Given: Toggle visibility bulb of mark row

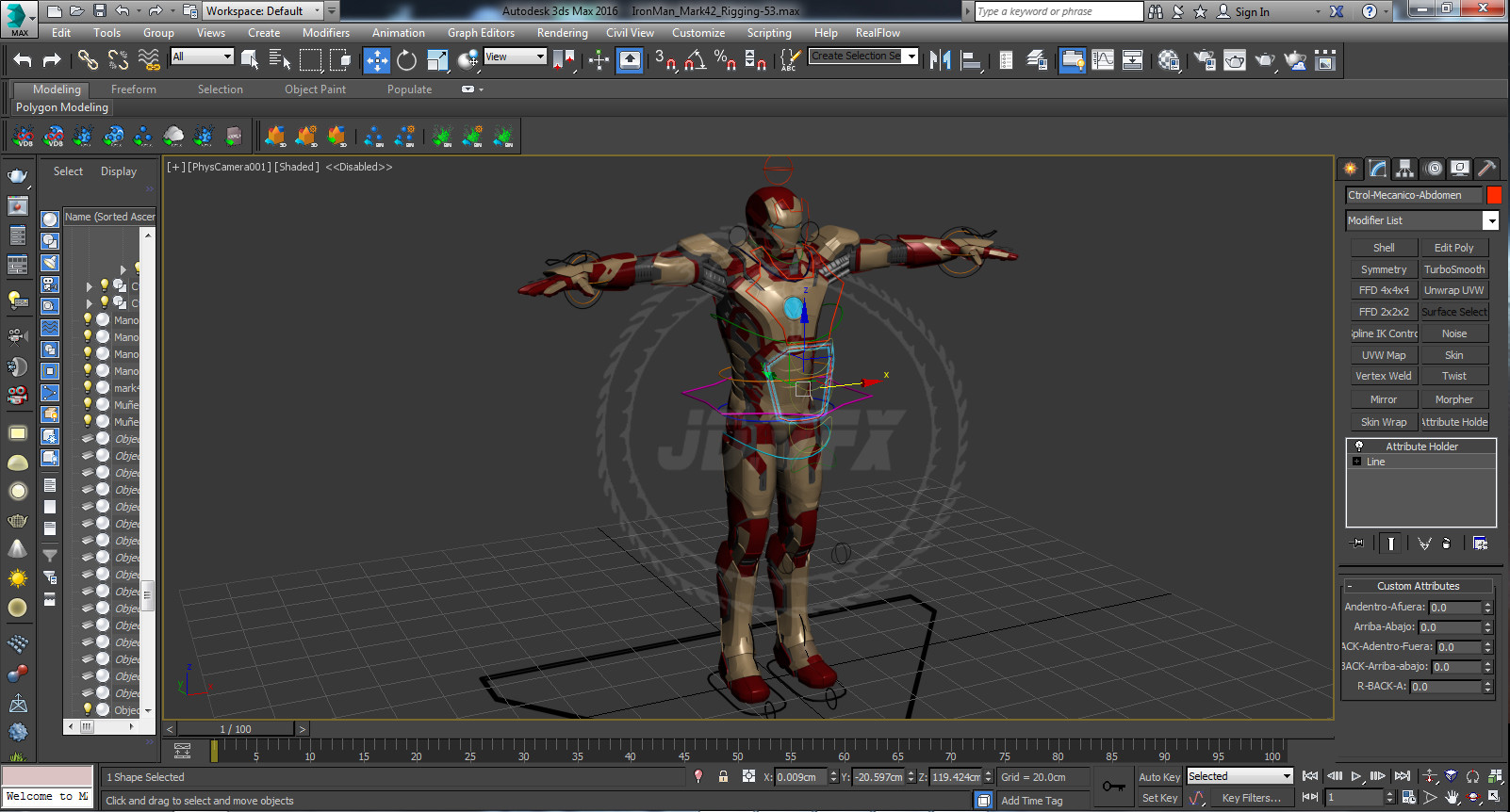Looking at the screenshot, I should coord(88,387).
